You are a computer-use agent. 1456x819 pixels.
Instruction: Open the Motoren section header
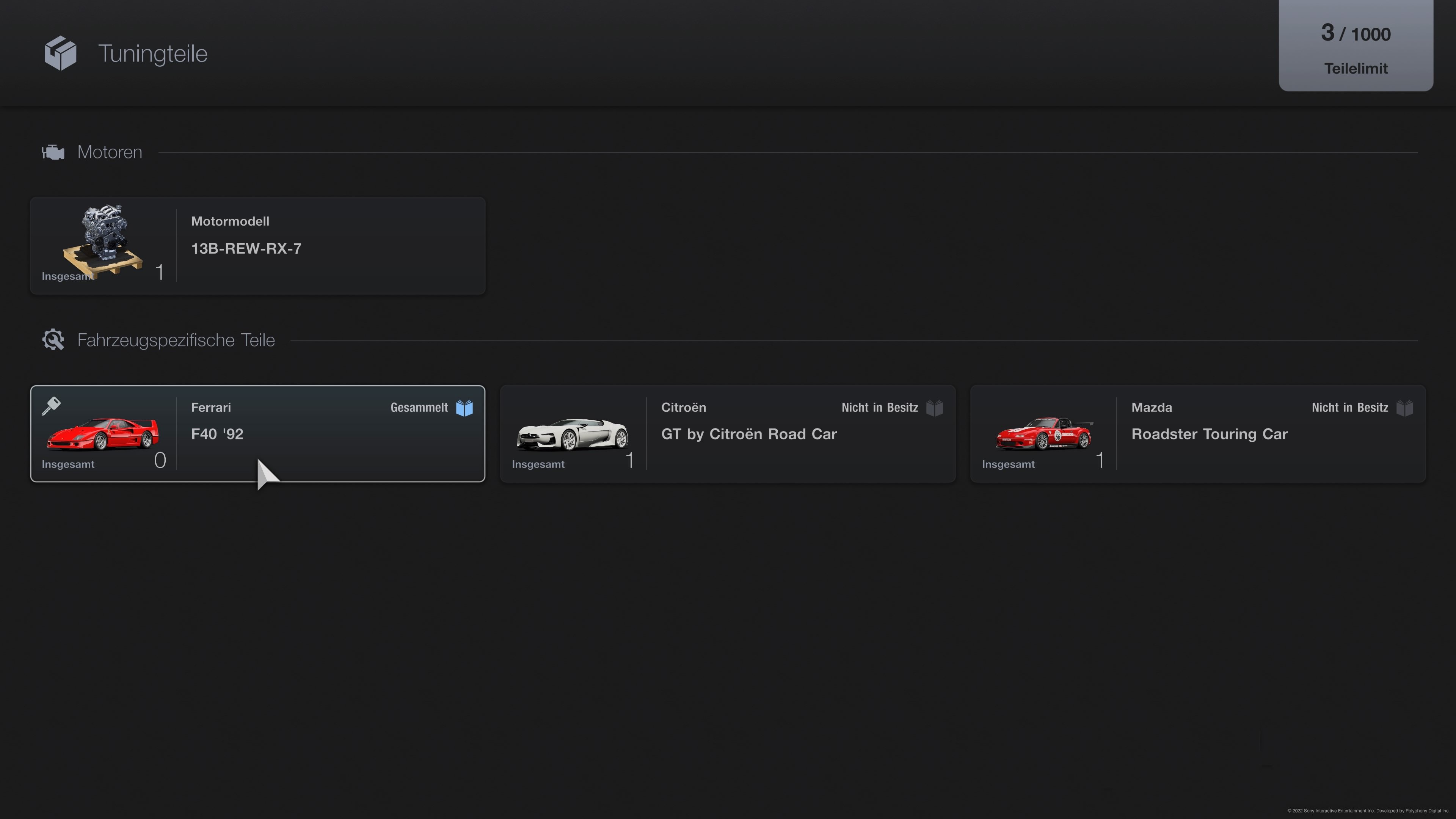pos(109,152)
